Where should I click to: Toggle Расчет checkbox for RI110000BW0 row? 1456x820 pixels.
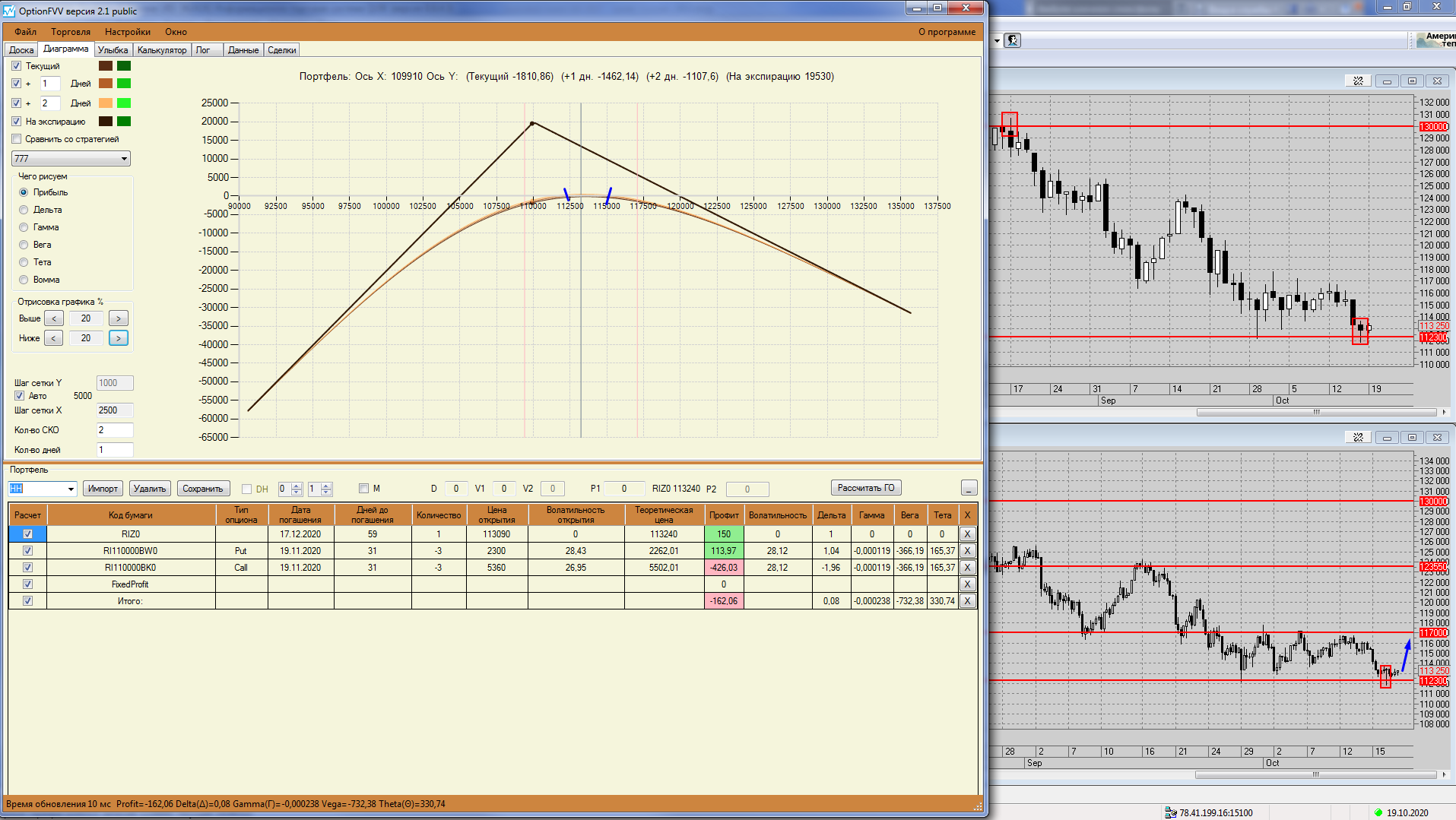(x=28, y=551)
